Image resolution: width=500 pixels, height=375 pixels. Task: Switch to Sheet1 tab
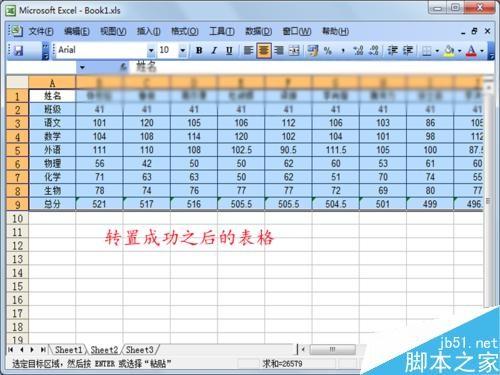point(68,350)
